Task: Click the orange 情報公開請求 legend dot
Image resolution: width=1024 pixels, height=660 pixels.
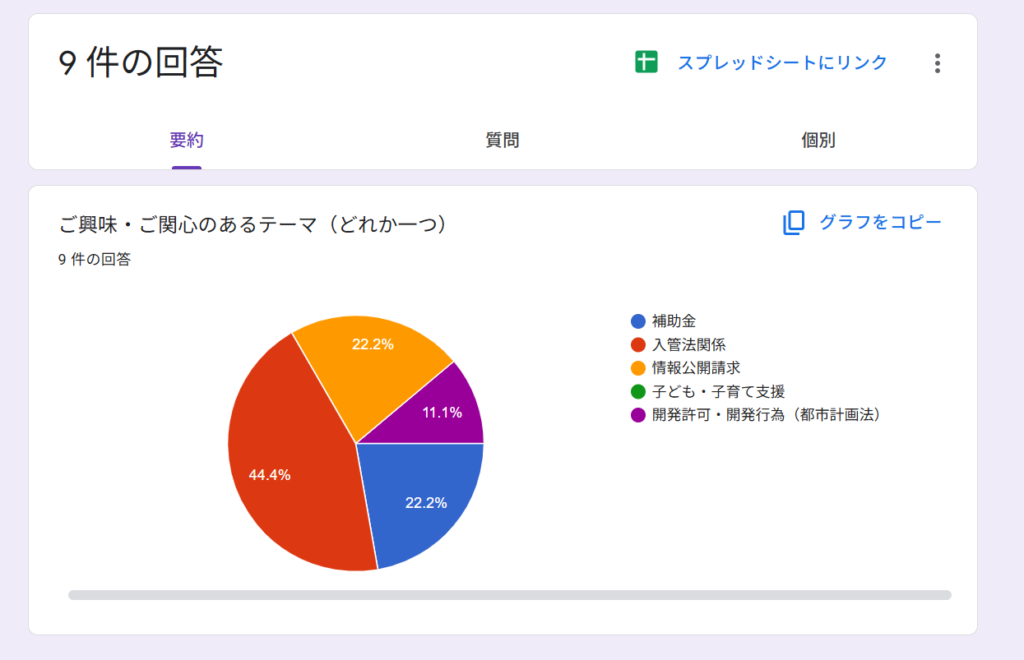Action: 638,367
